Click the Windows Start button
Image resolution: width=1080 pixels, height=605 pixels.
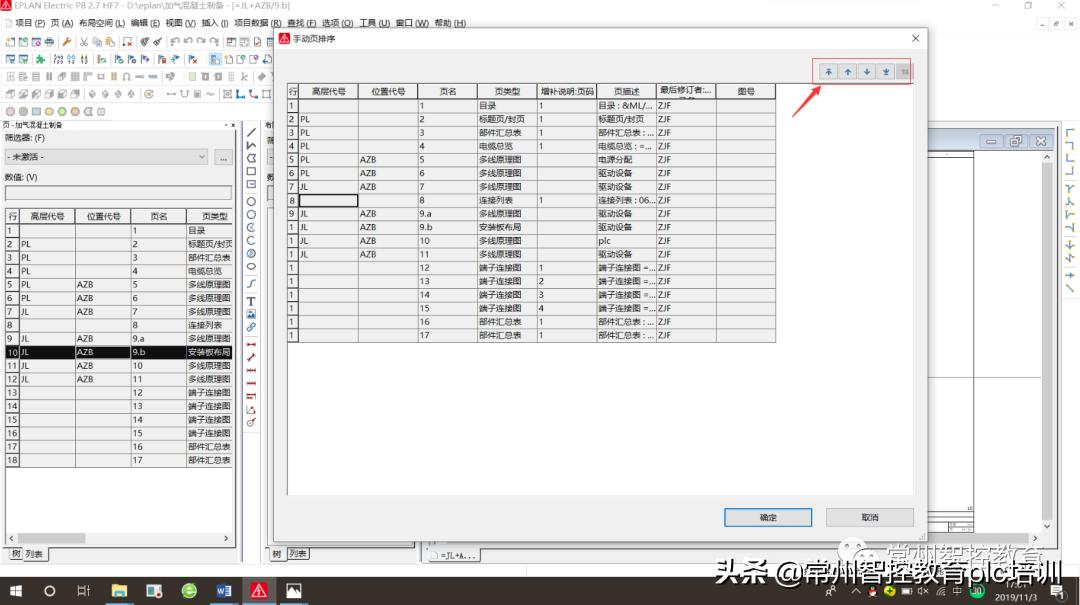click(15, 591)
